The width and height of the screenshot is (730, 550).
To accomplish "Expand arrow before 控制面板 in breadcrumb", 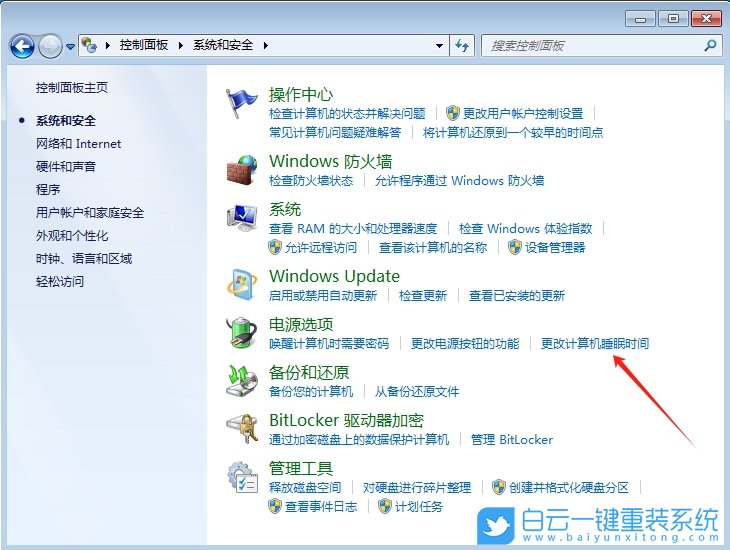I will pos(108,46).
